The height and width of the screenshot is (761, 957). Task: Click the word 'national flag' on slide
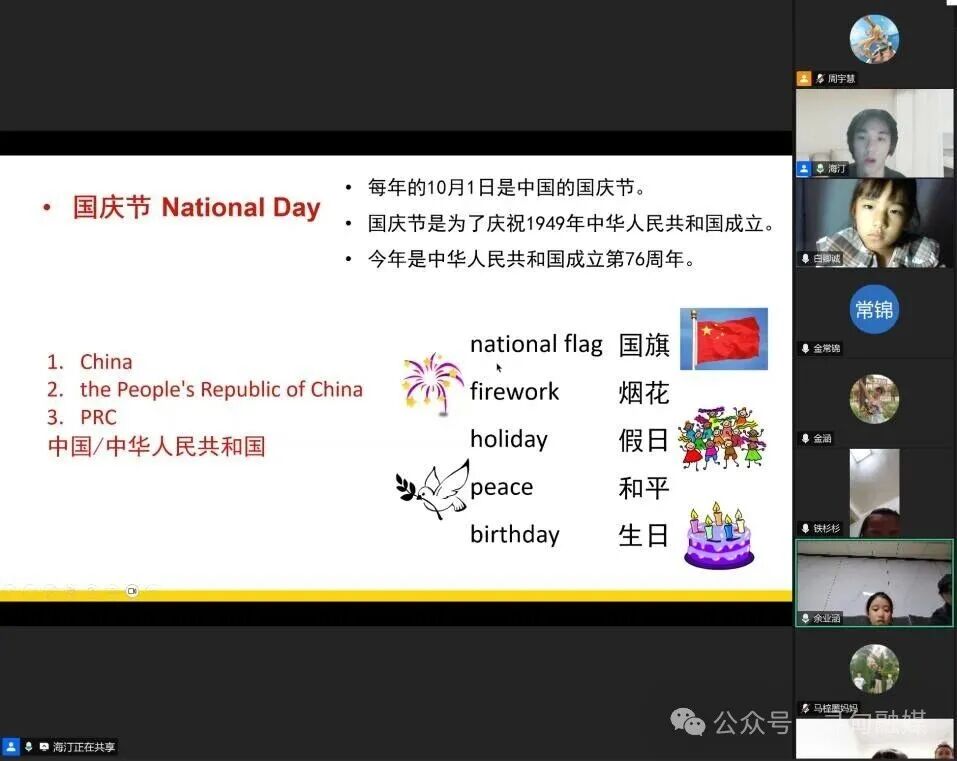tap(536, 344)
